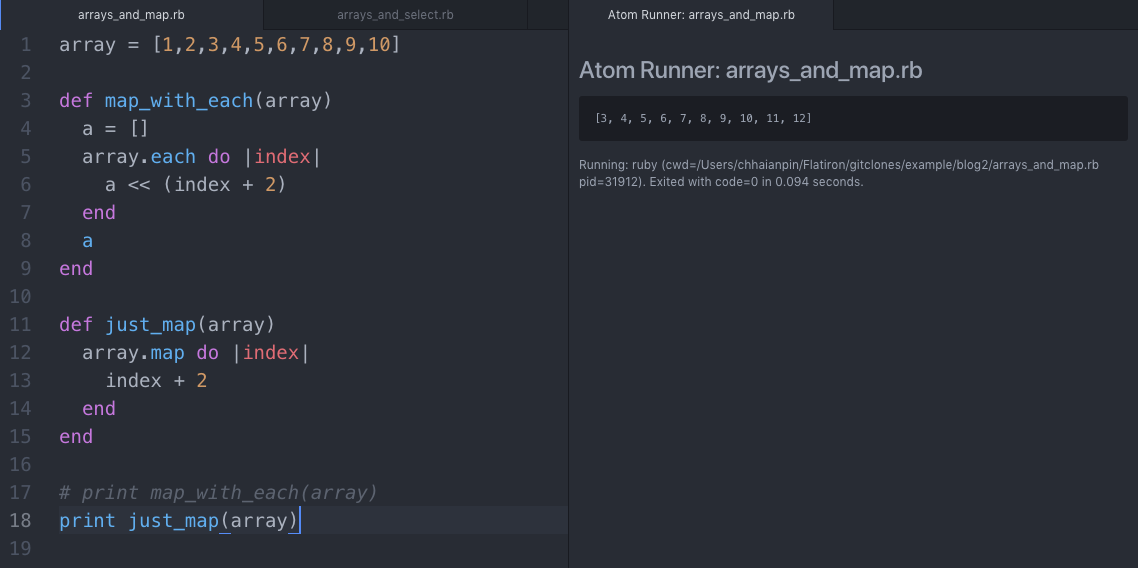
Task: Place cursor at end of line 18
Action: point(299,521)
